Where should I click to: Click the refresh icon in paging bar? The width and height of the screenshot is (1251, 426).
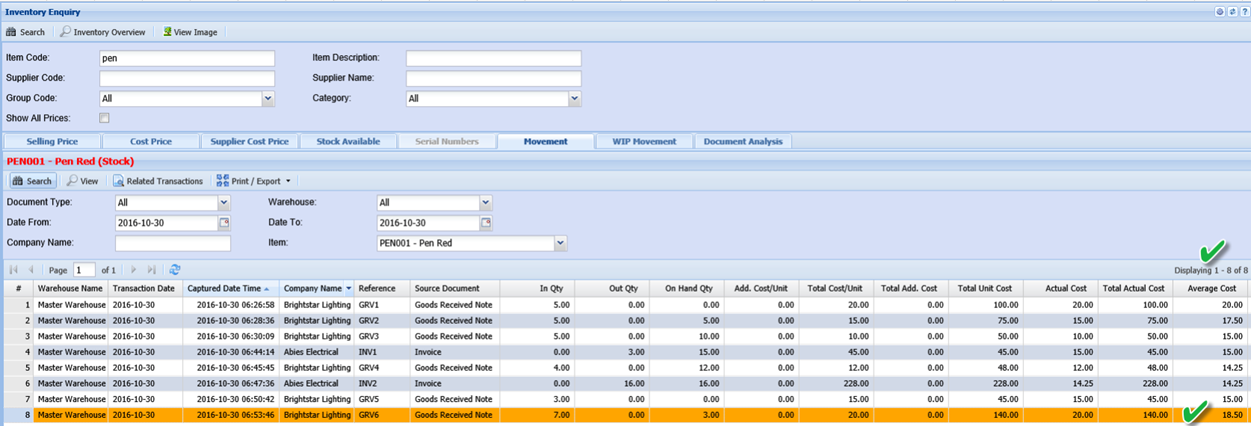[175, 270]
